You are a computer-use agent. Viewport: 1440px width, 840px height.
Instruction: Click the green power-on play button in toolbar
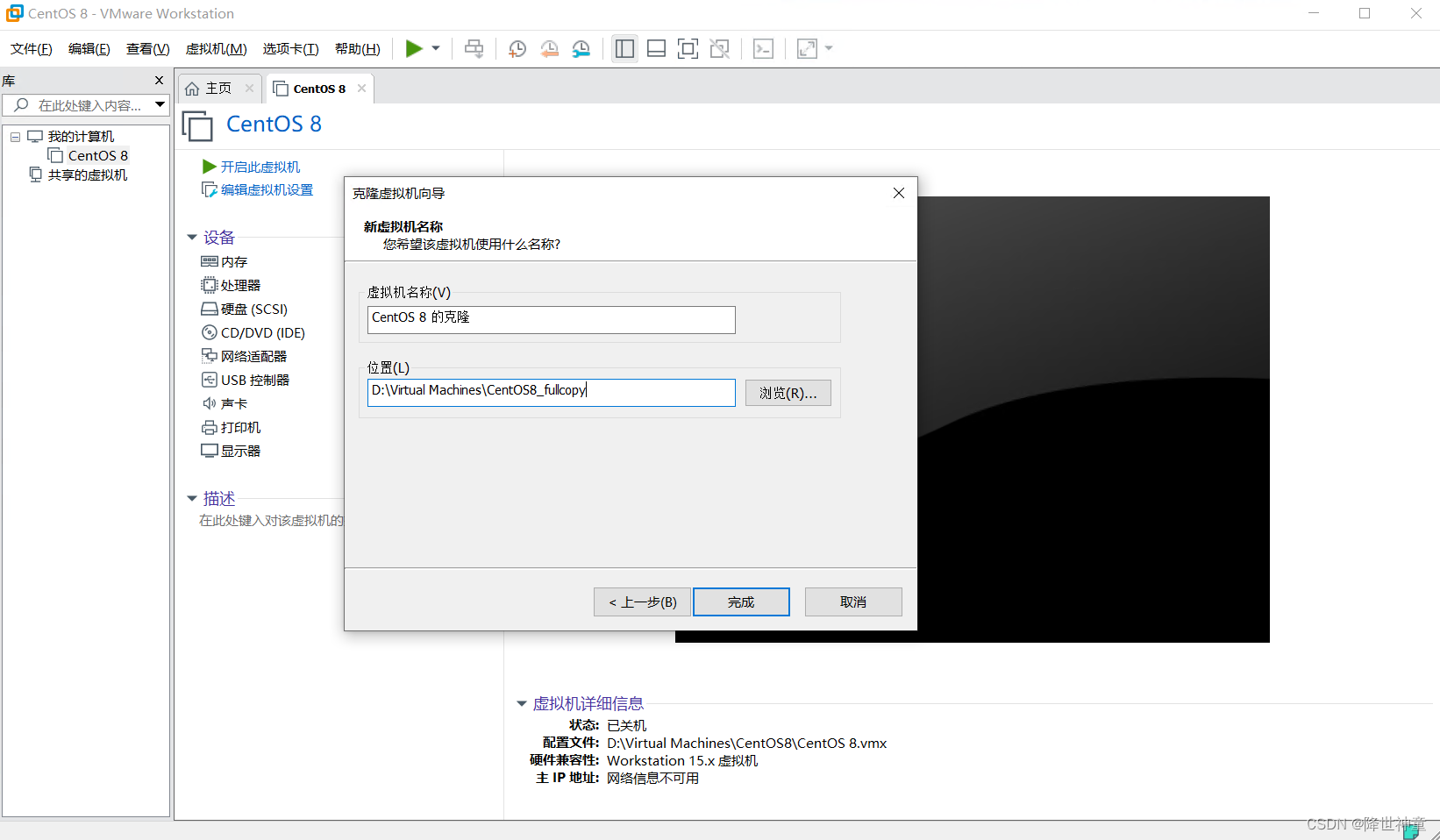(x=414, y=49)
